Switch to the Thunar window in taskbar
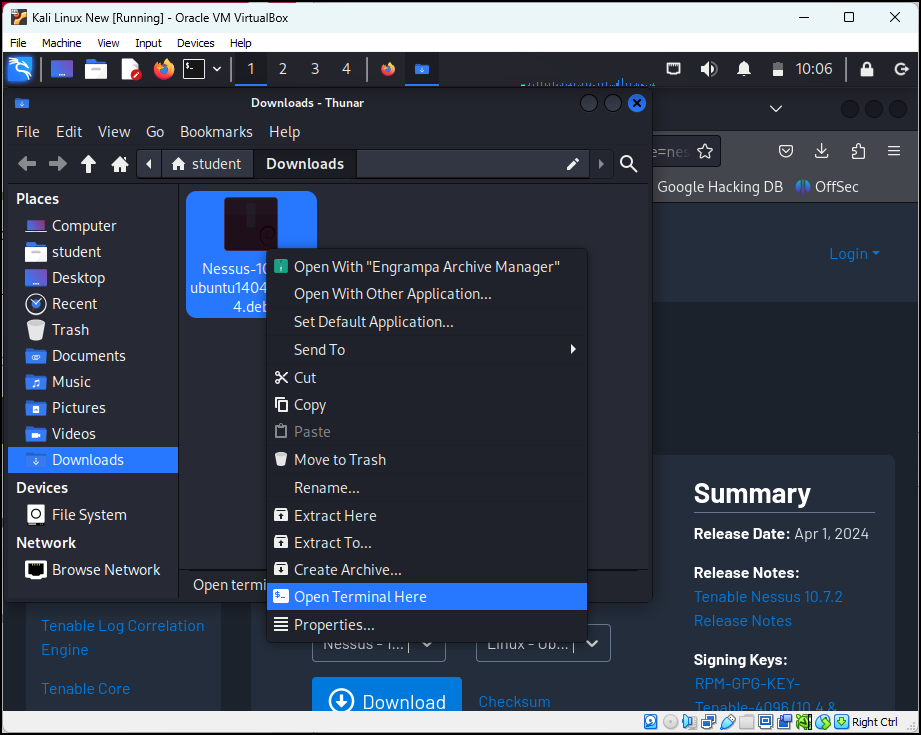Image resolution: width=921 pixels, height=735 pixels. [x=422, y=69]
